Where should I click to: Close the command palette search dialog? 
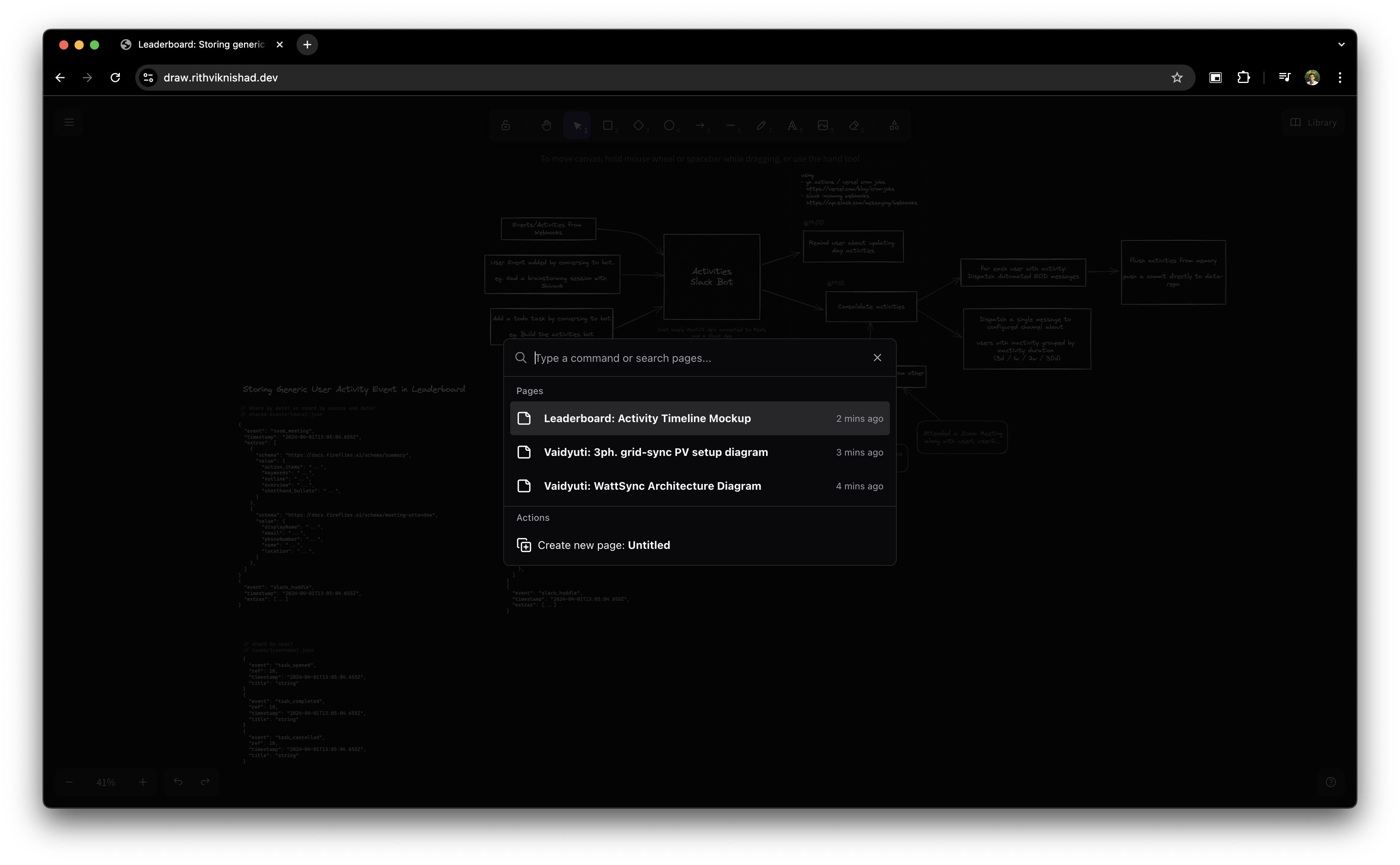point(877,358)
